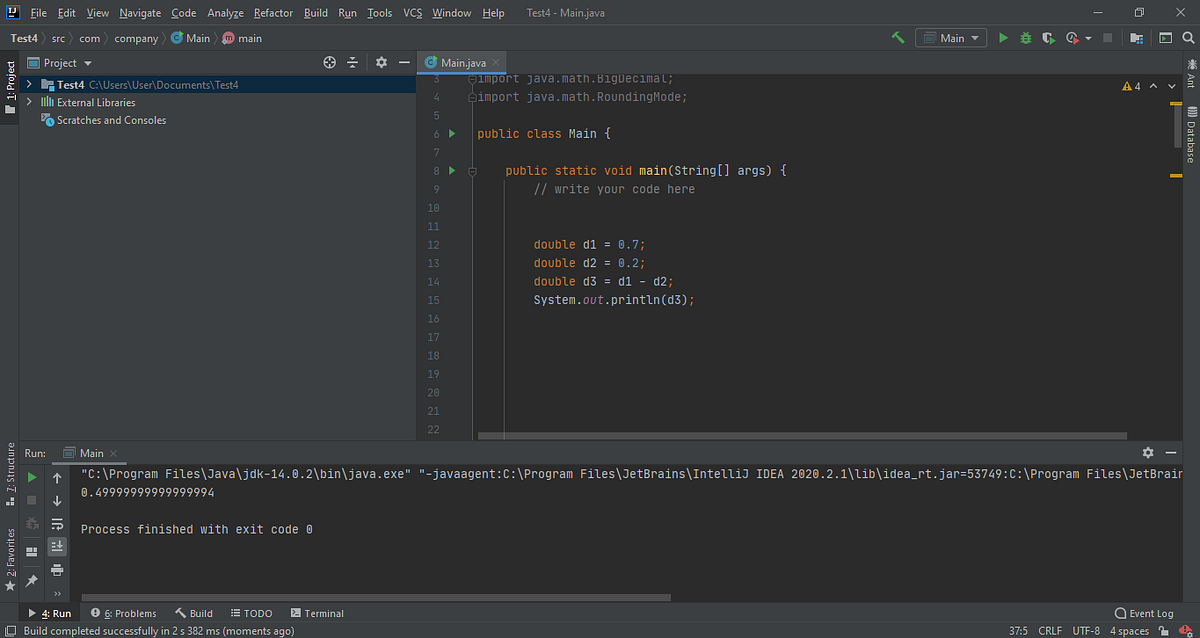The width and height of the screenshot is (1200, 638).
Task: Go to previous highlighted problem arrow
Action: 1154,86
